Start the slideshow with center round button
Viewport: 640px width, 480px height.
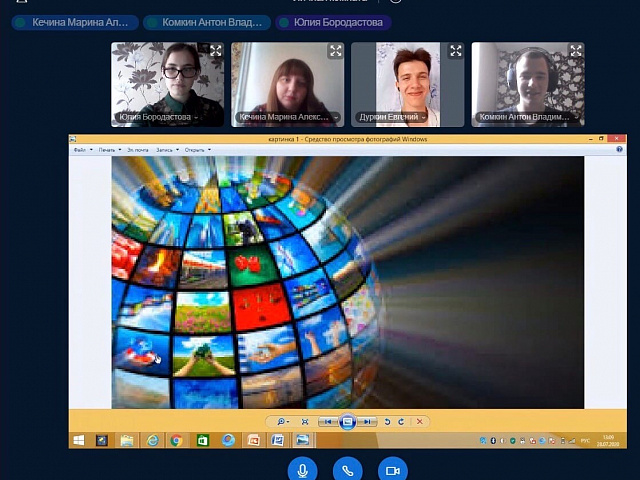pyautogui.click(x=347, y=422)
